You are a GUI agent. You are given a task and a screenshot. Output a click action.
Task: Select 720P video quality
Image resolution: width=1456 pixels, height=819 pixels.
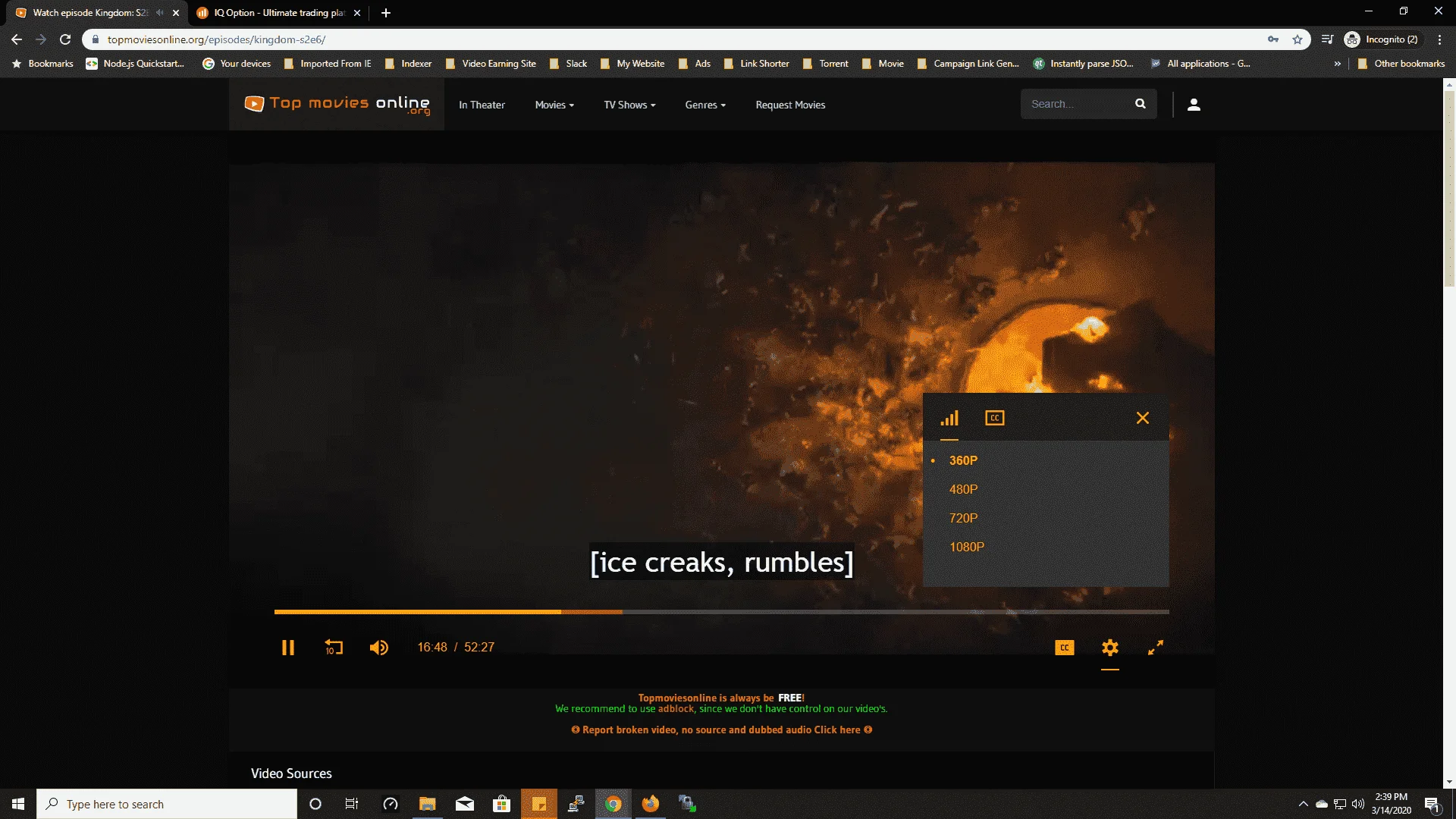pyautogui.click(x=963, y=518)
